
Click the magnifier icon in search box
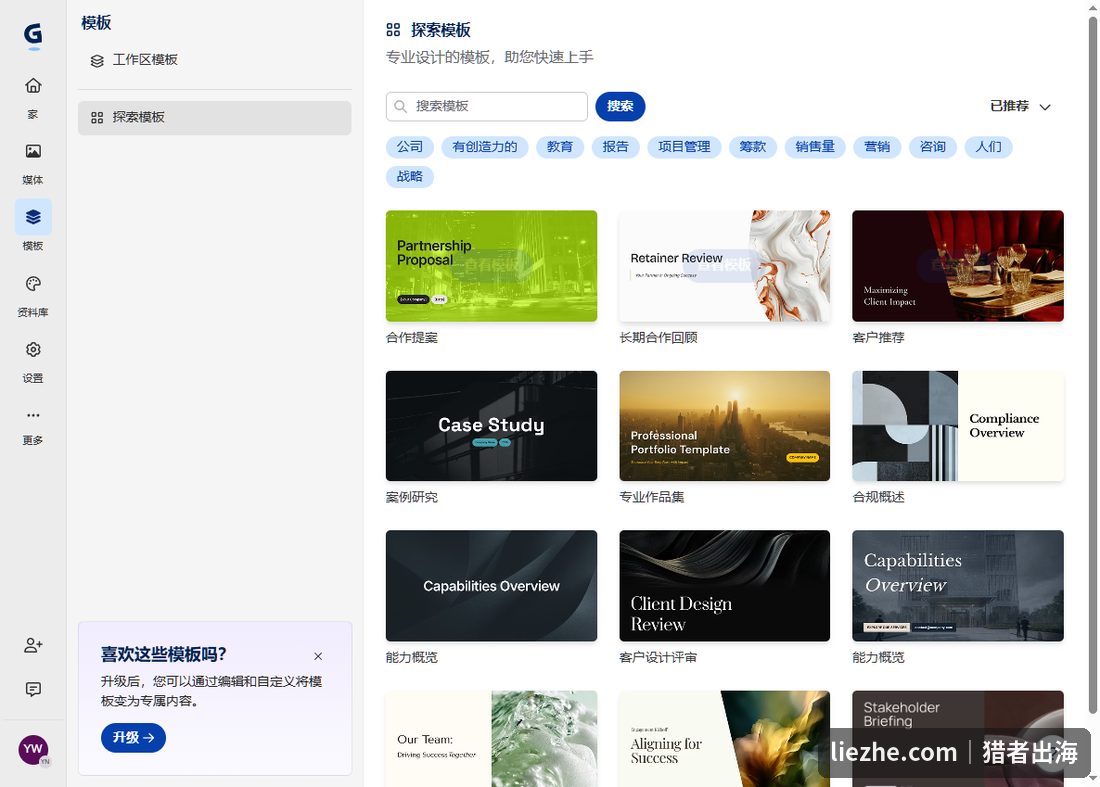[x=400, y=107]
